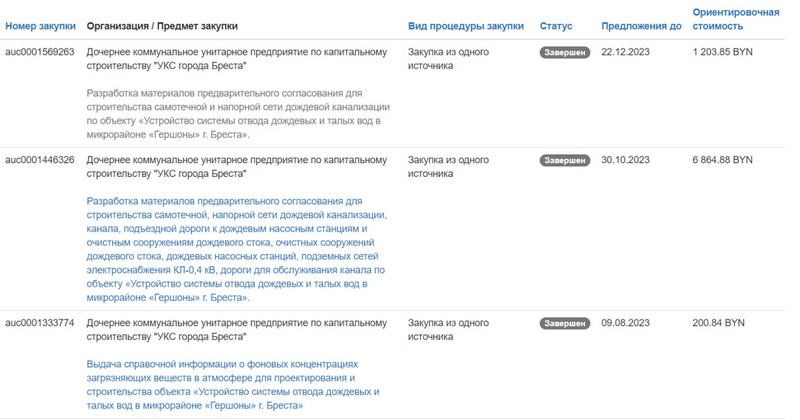
Task: Click the Завершен badge dated 09.08.2023
Action: click(x=565, y=324)
